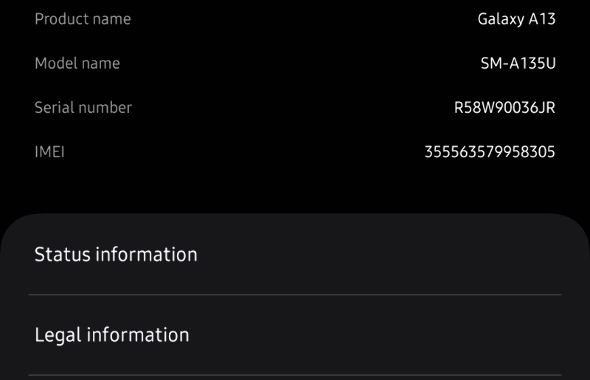The width and height of the screenshot is (590, 380).
Task: Select the SM-A135U model value
Action: click(518, 63)
